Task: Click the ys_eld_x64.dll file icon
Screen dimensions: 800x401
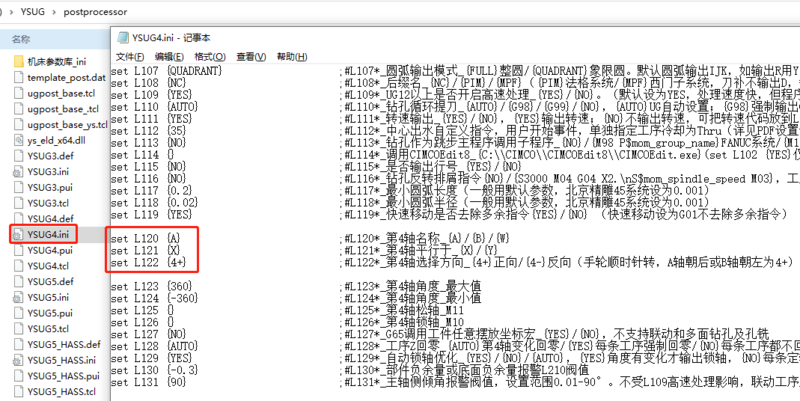Action: click(x=18, y=140)
